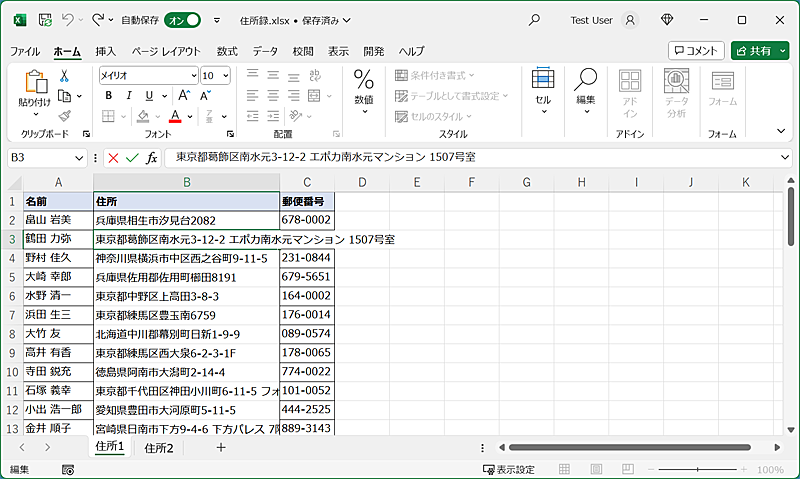Click the red font color swatch button
The width and height of the screenshot is (800, 479).
click(x=174, y=116)
